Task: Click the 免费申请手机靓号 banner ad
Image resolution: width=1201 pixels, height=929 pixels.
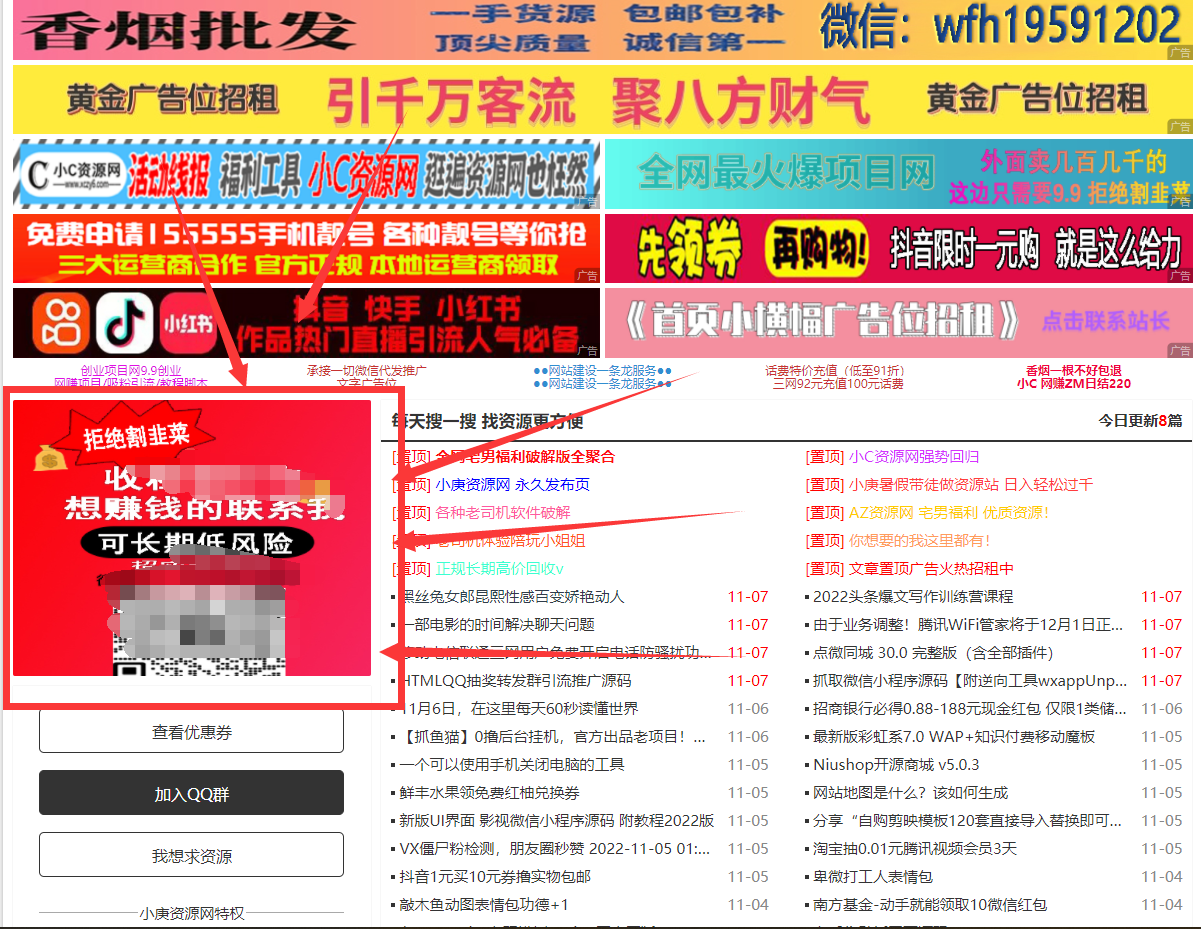Action: coord(306,249)
